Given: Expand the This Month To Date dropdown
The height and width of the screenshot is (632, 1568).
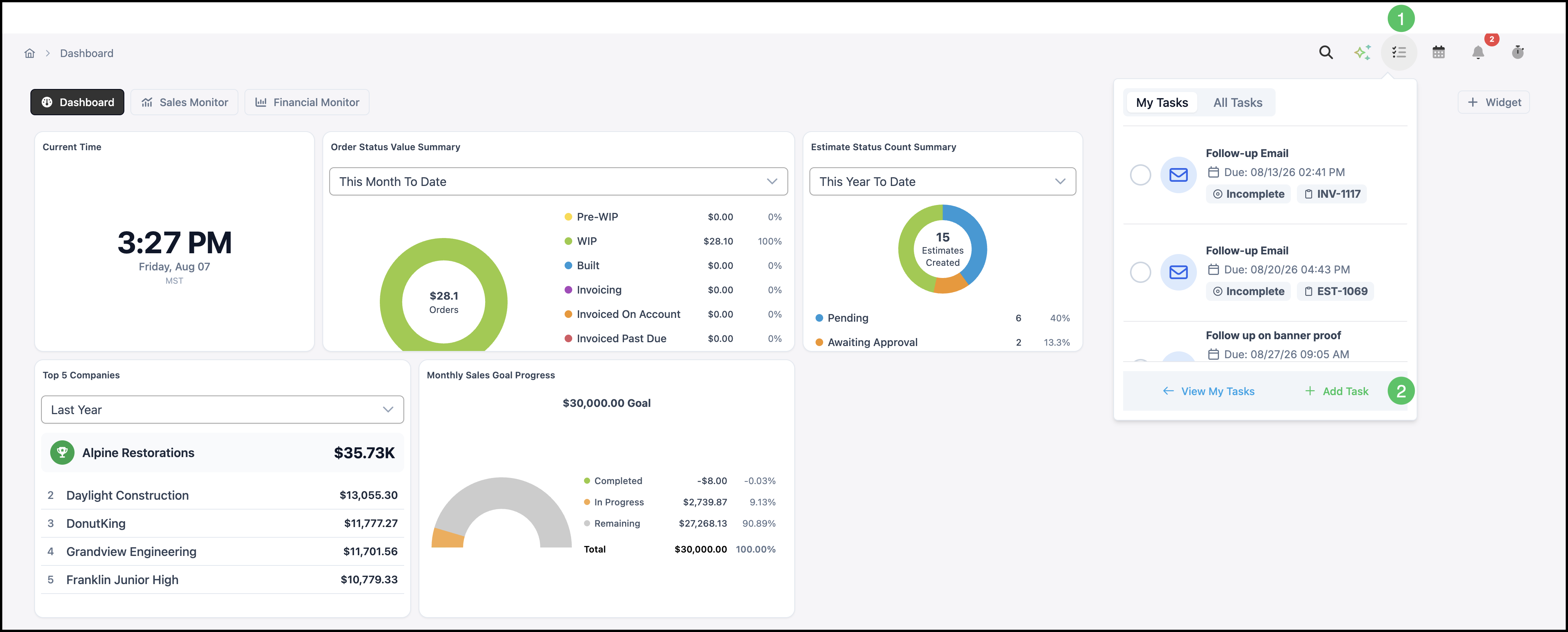Looking at the screenshot, I should [x=558, y=181].
